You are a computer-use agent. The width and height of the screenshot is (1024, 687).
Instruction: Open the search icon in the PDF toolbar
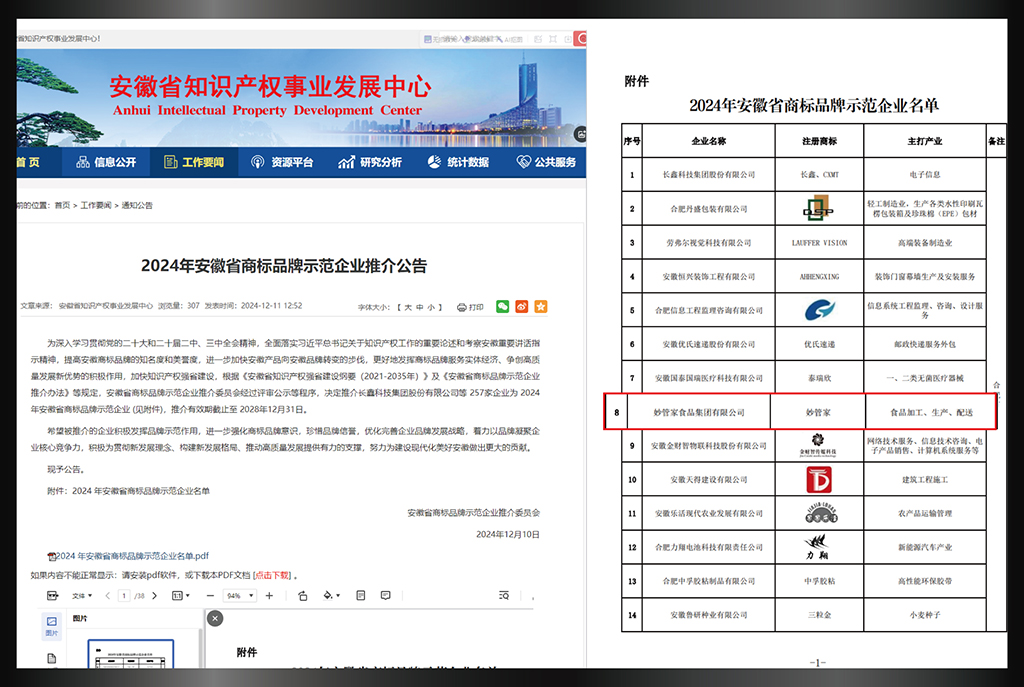click(504, 596)
